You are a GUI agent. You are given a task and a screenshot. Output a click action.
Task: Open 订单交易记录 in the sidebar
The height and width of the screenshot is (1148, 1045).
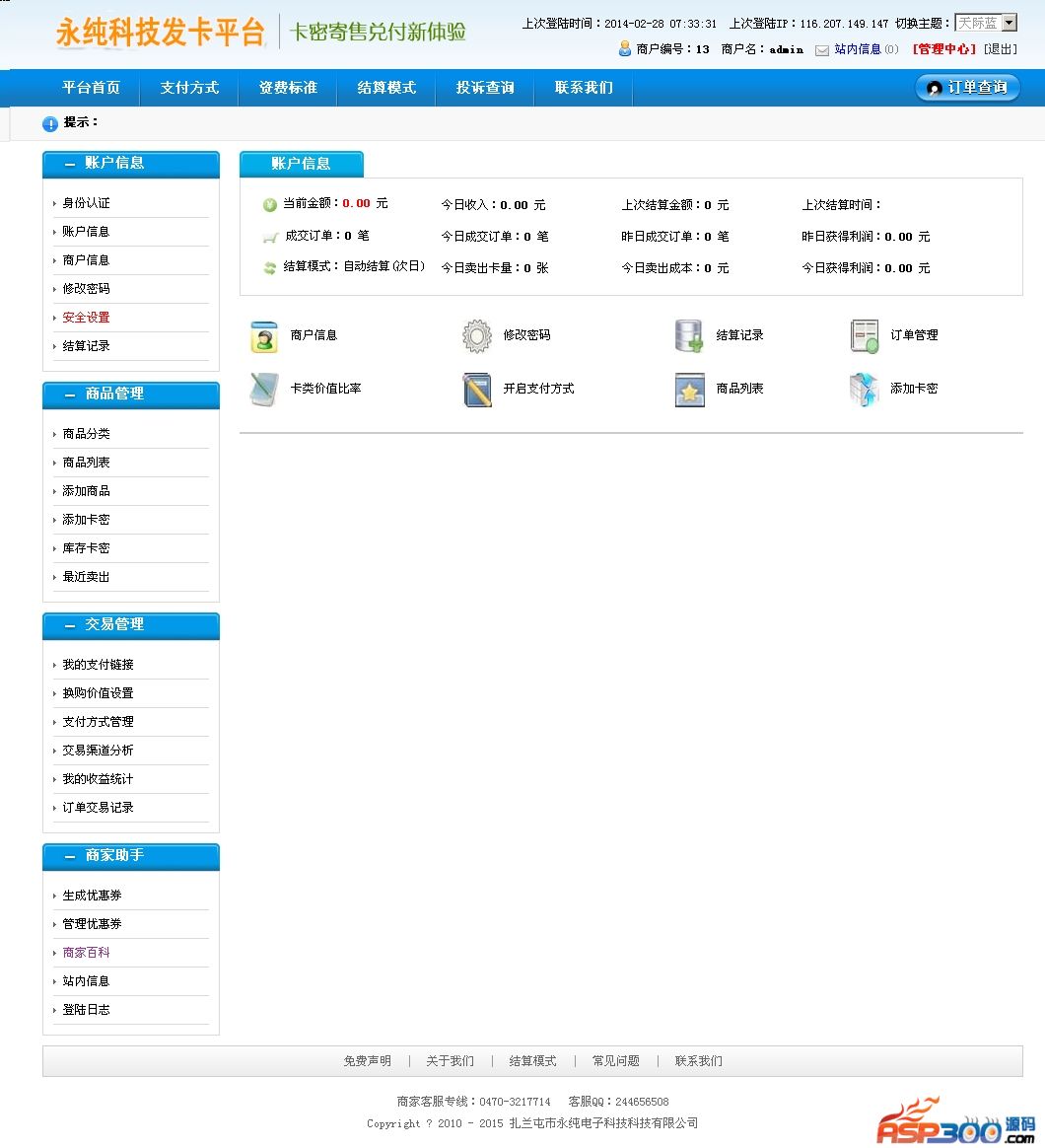click(x=98, y=807)
